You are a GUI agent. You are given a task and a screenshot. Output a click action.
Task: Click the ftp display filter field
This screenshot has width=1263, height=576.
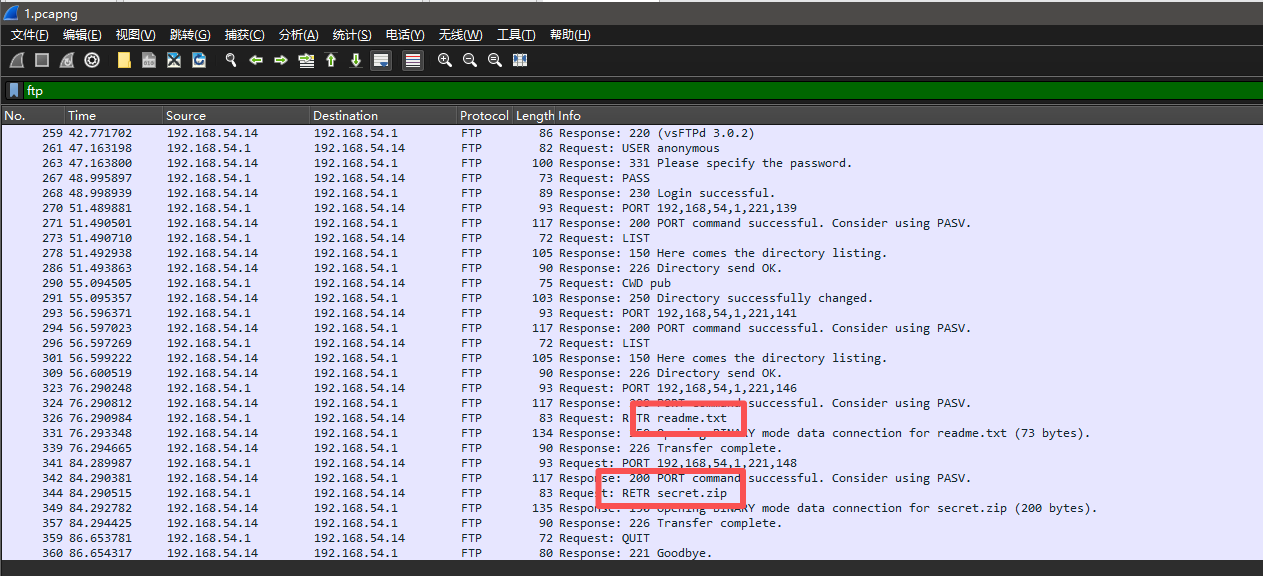(600, 91)
